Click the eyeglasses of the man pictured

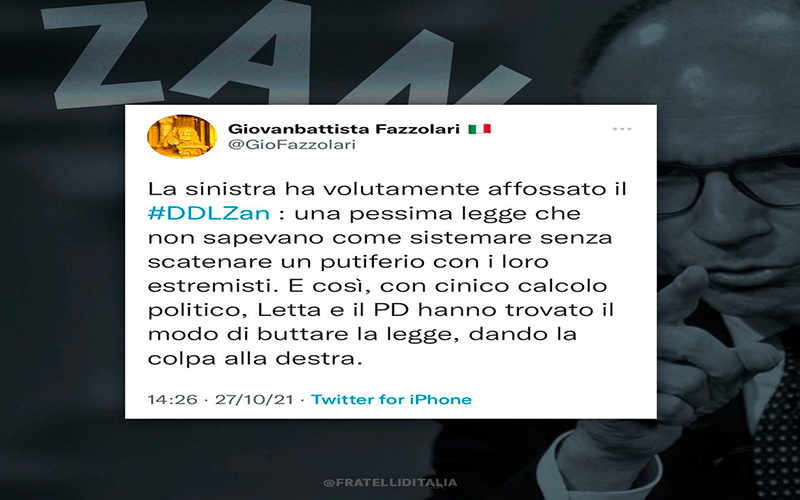pyautogui.click(x=729, y=184)
